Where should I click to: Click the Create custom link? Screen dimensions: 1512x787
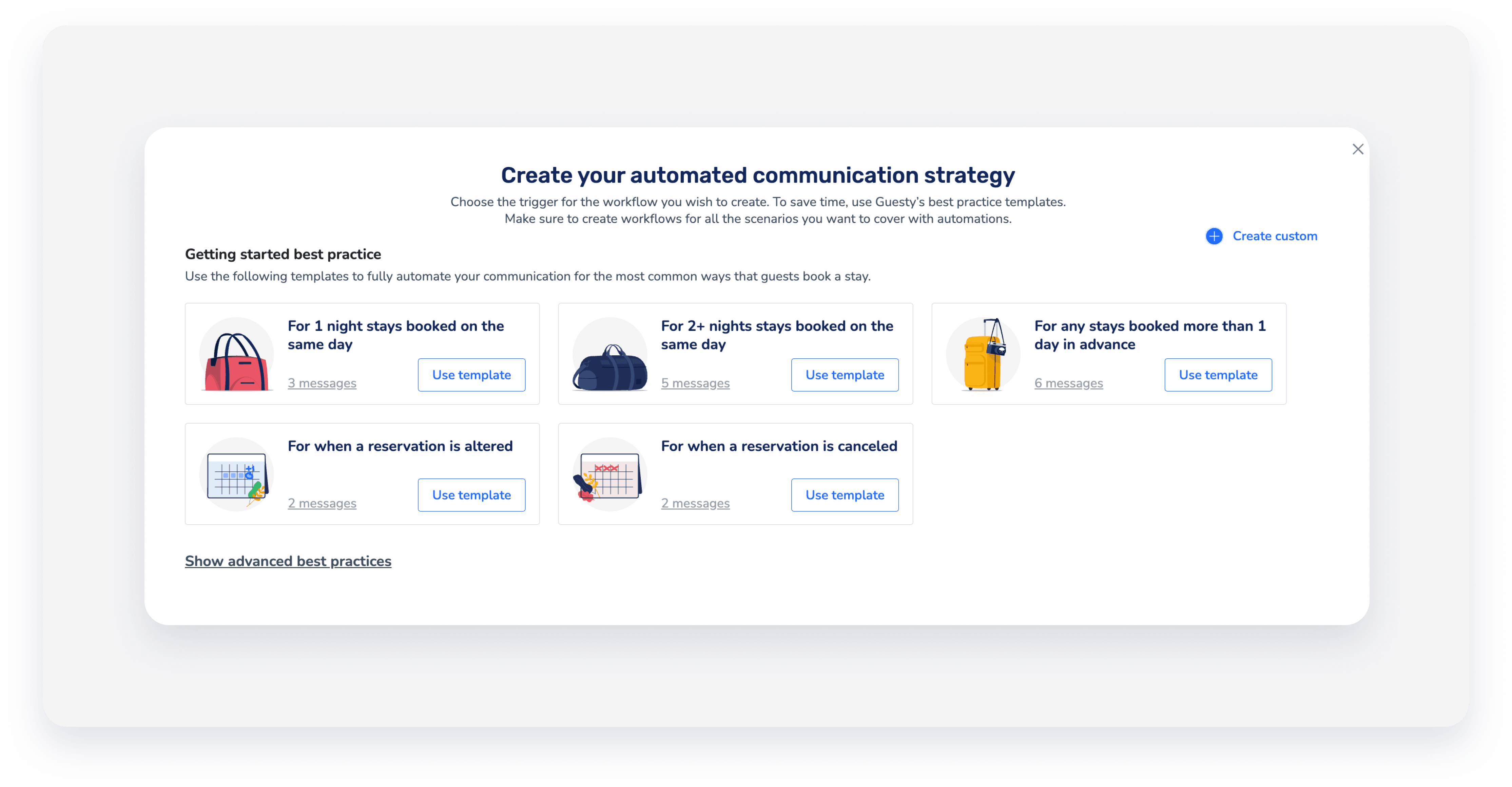coord(1274,236)
